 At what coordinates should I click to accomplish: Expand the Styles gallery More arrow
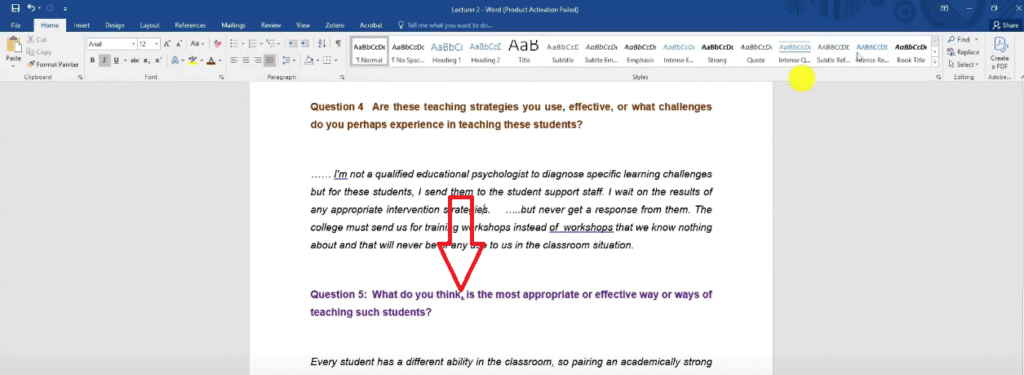935,63
